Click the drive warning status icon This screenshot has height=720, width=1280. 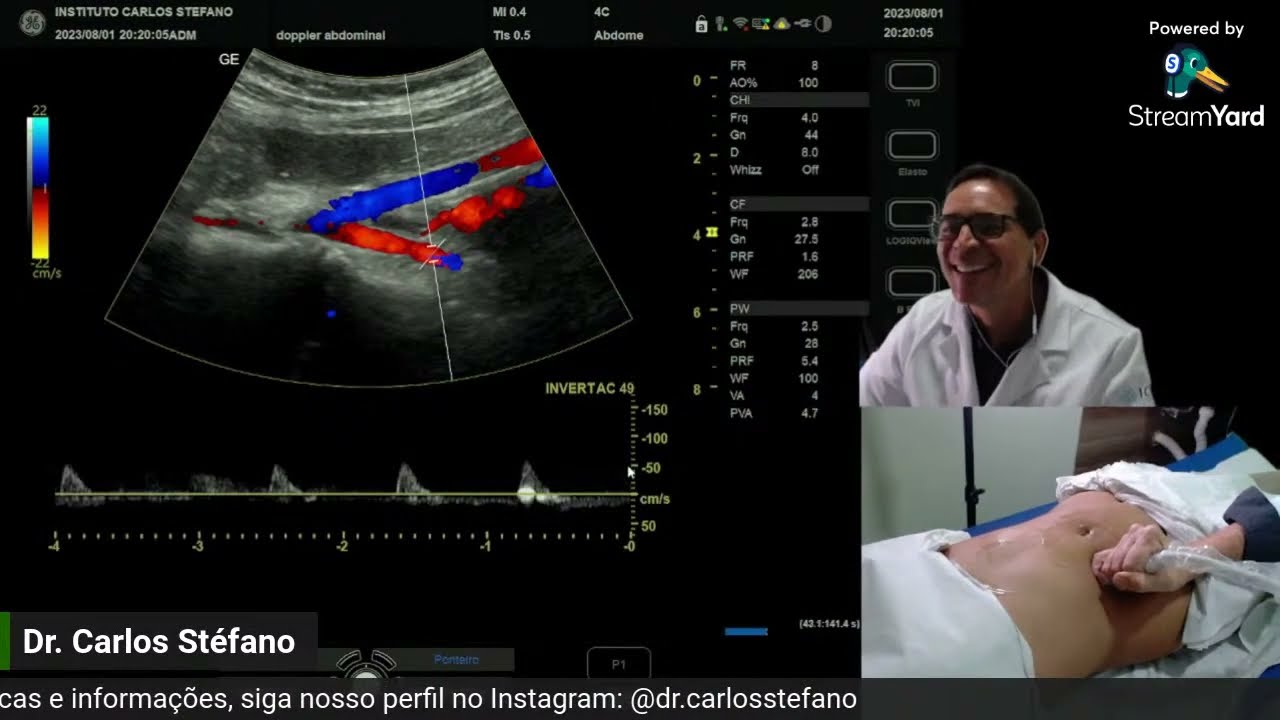[782, 23]
